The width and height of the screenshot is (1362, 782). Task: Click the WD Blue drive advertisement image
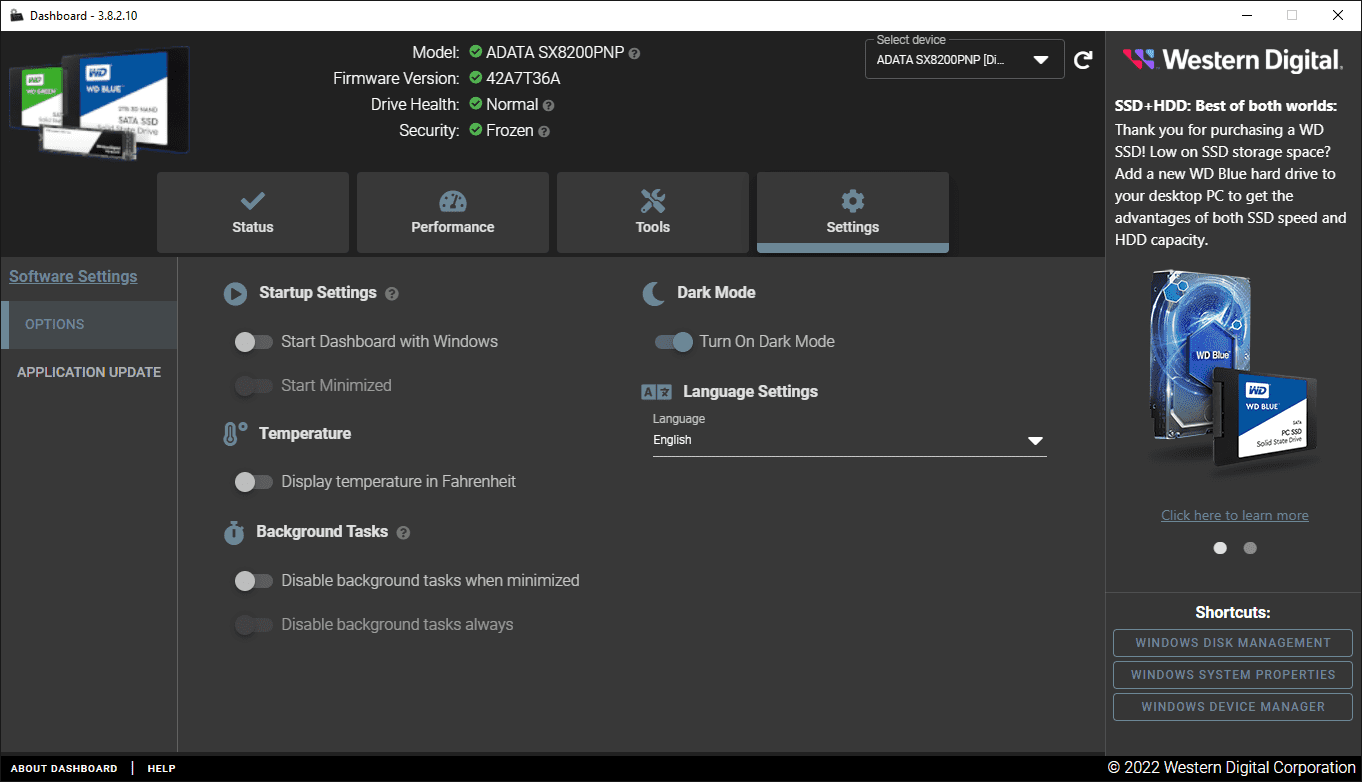[x=1234, y=371]
